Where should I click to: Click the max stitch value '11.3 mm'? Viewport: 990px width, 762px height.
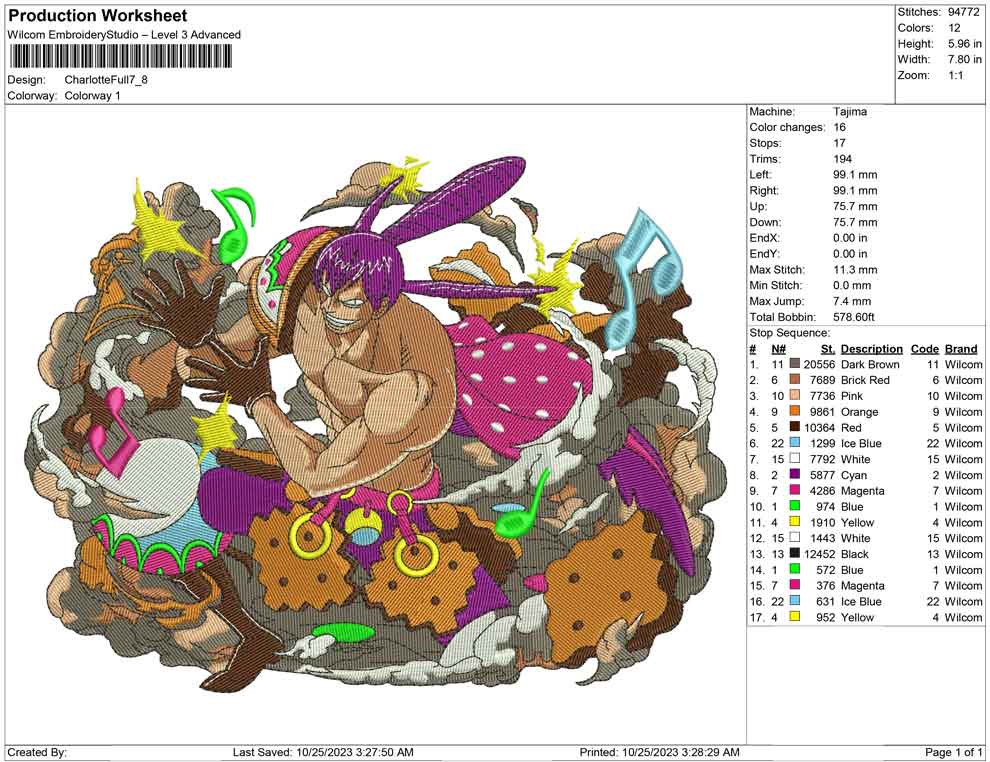point(855,270)
